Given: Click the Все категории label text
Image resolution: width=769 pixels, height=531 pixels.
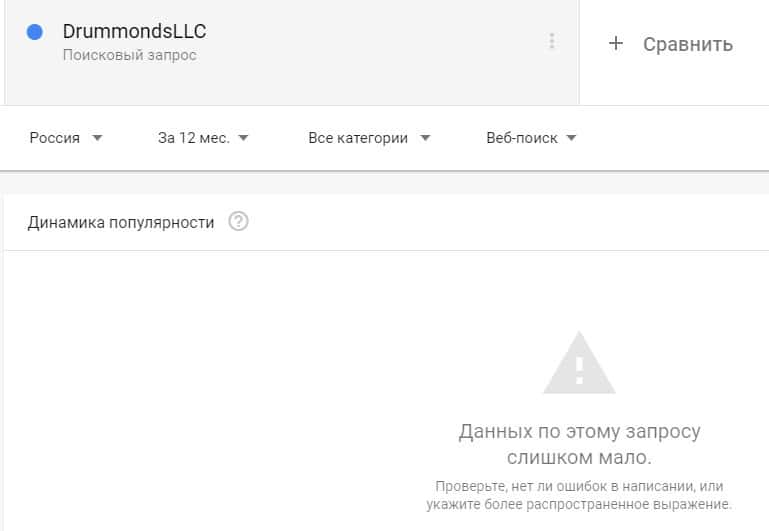Looking at the screenshot, I should 358,138.
